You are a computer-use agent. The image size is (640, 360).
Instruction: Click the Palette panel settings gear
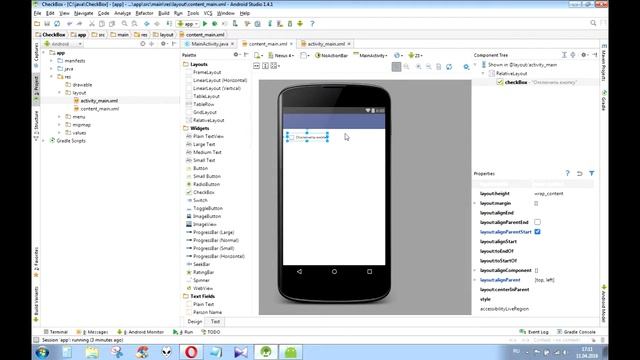point(236,55)
